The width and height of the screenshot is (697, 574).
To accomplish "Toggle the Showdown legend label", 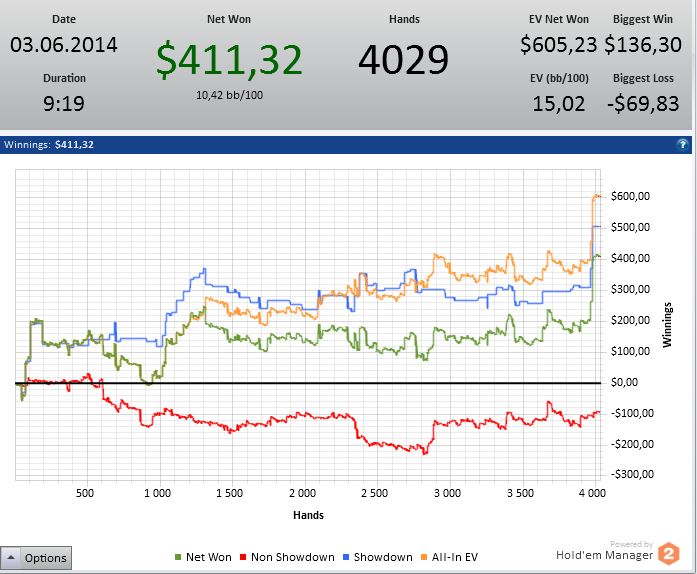I will tap(383, 557).
